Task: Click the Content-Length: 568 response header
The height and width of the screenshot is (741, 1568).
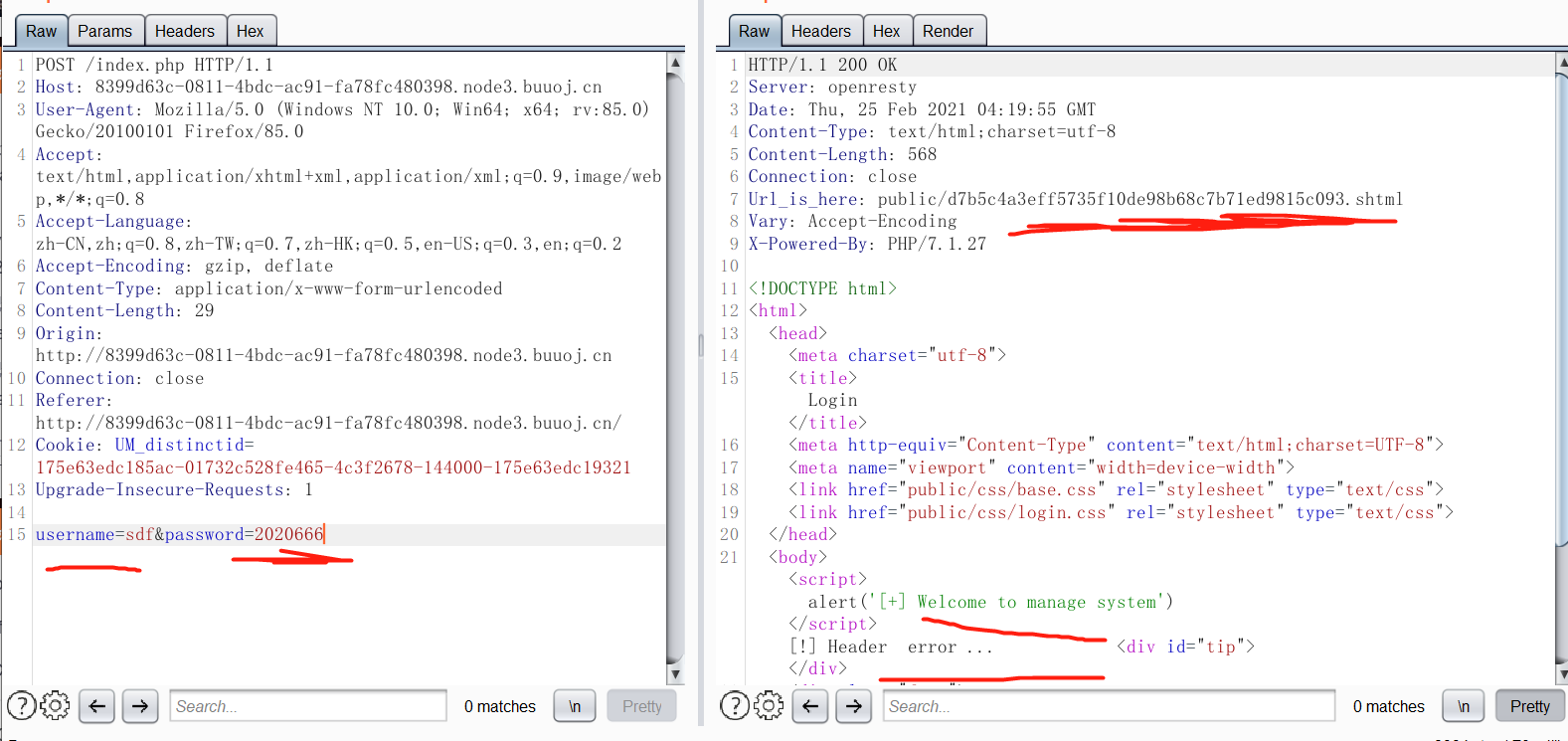Action: 842,154
